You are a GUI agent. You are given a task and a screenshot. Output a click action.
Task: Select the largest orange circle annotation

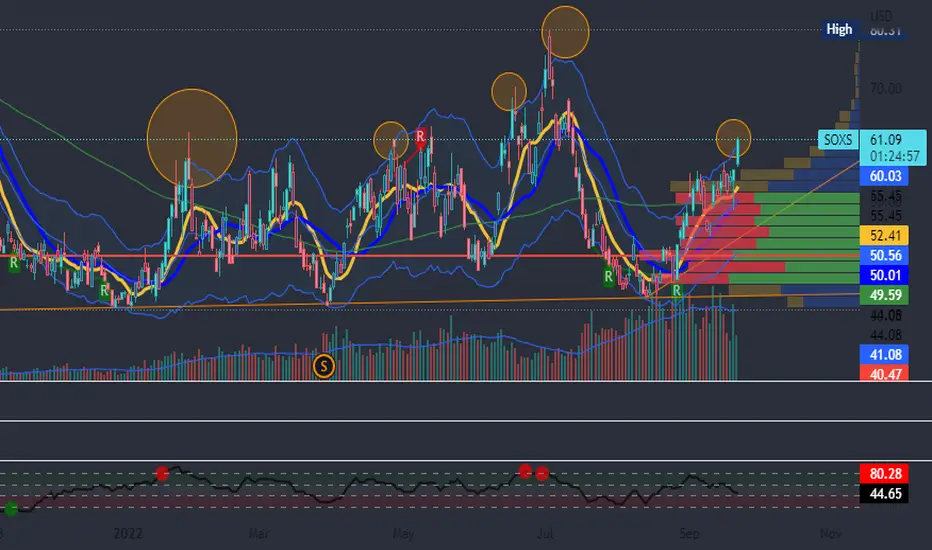click(192, 139)
